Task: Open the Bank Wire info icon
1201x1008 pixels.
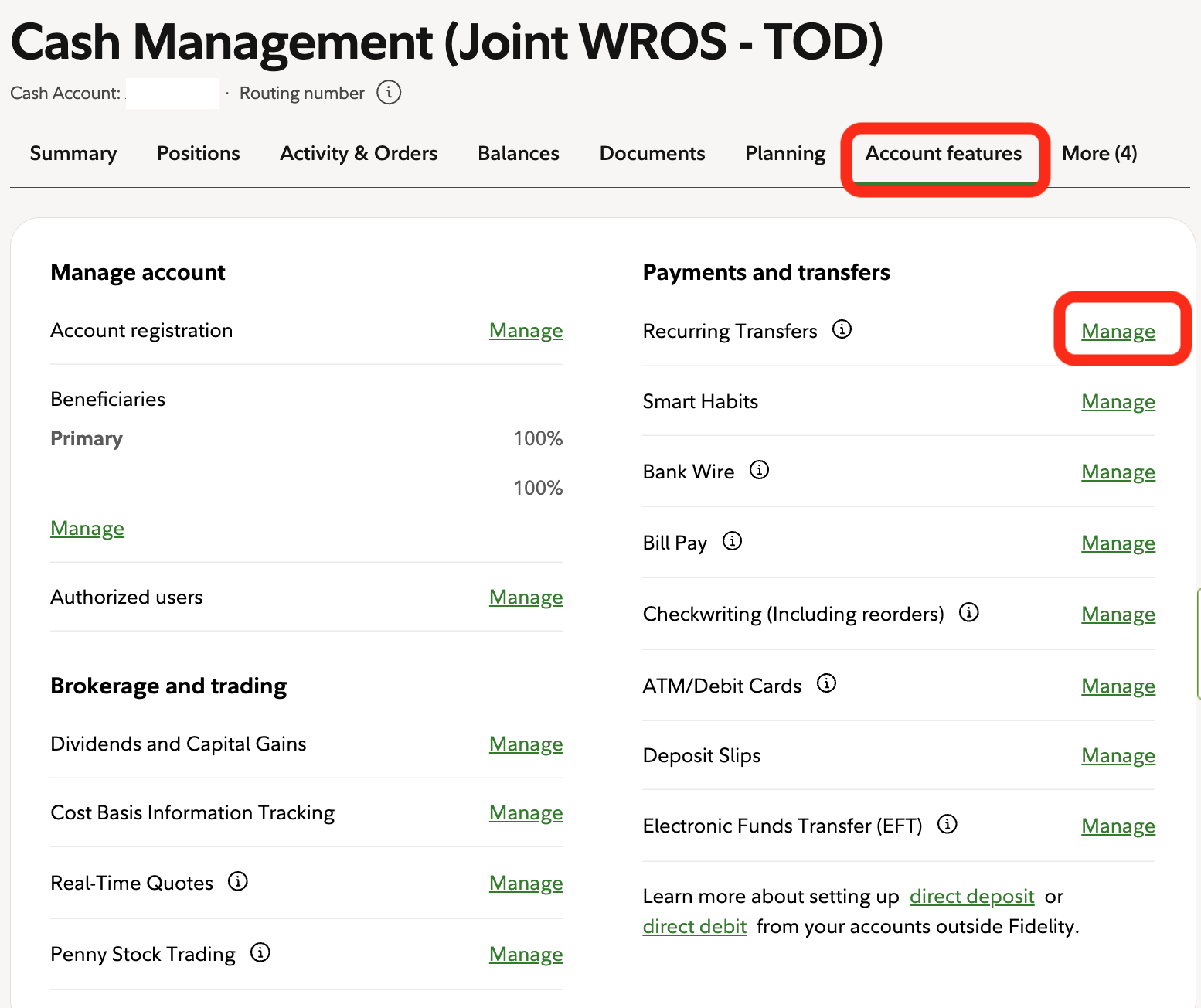Action: tap(759, 470)
